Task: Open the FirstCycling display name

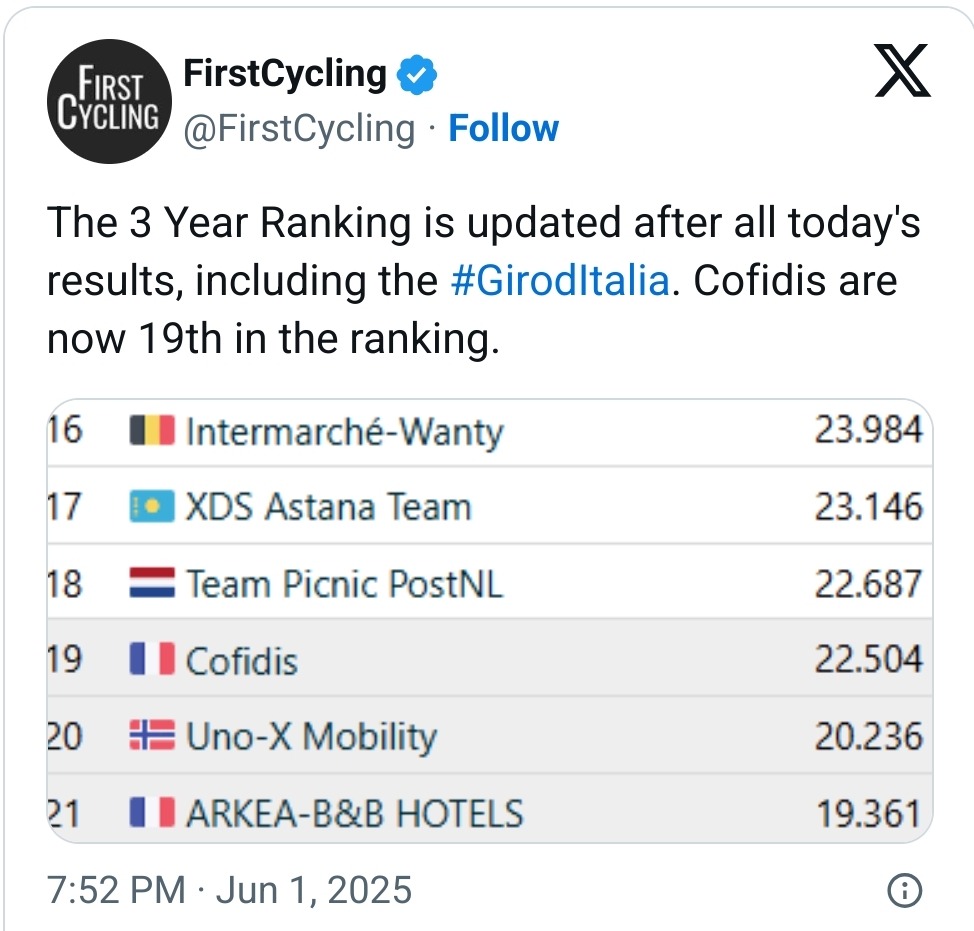Action: (285, 74)
